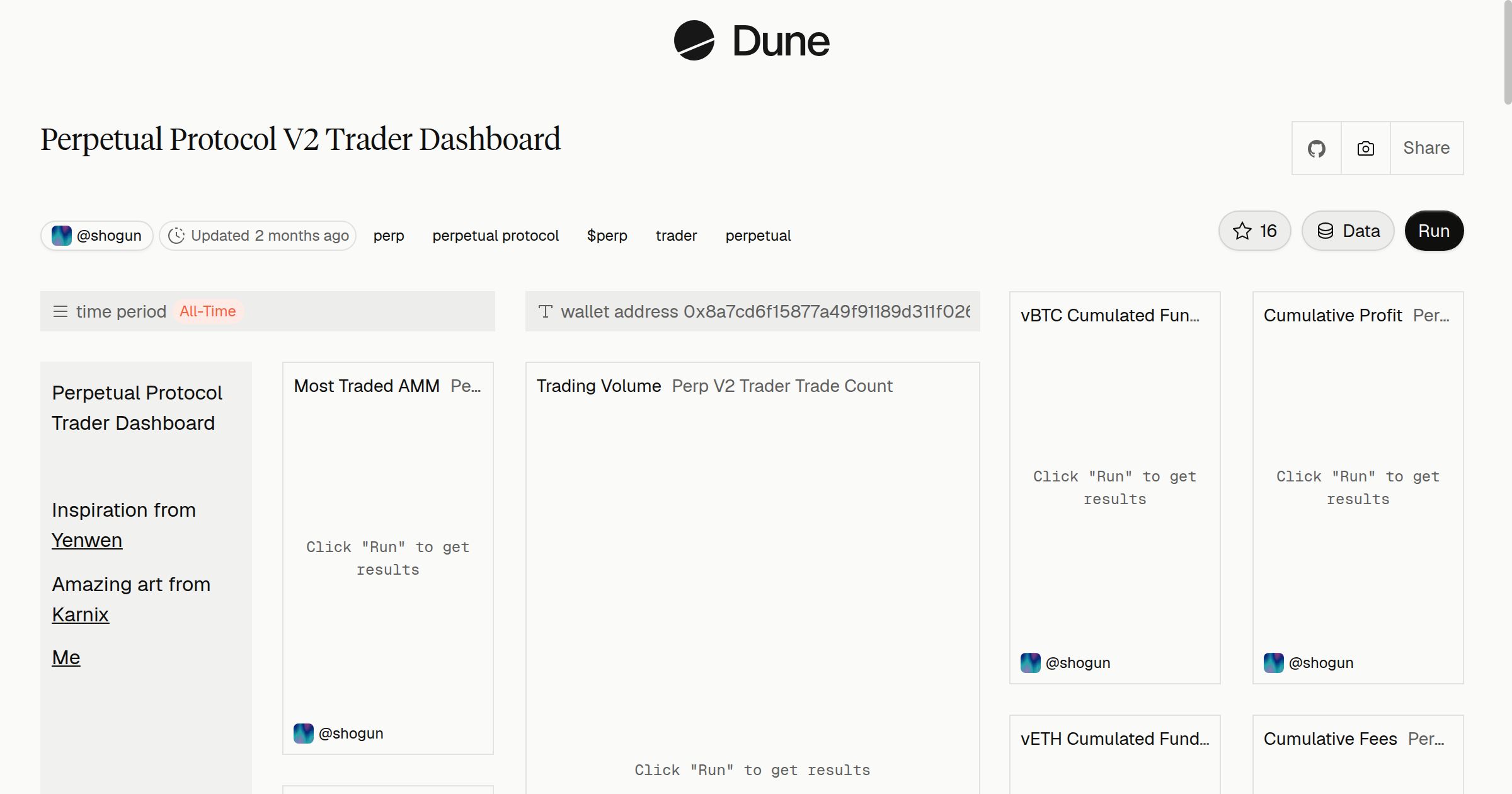Click the wallet address input field
This screenshot has height=794, width=1512.
click(753, 311)
